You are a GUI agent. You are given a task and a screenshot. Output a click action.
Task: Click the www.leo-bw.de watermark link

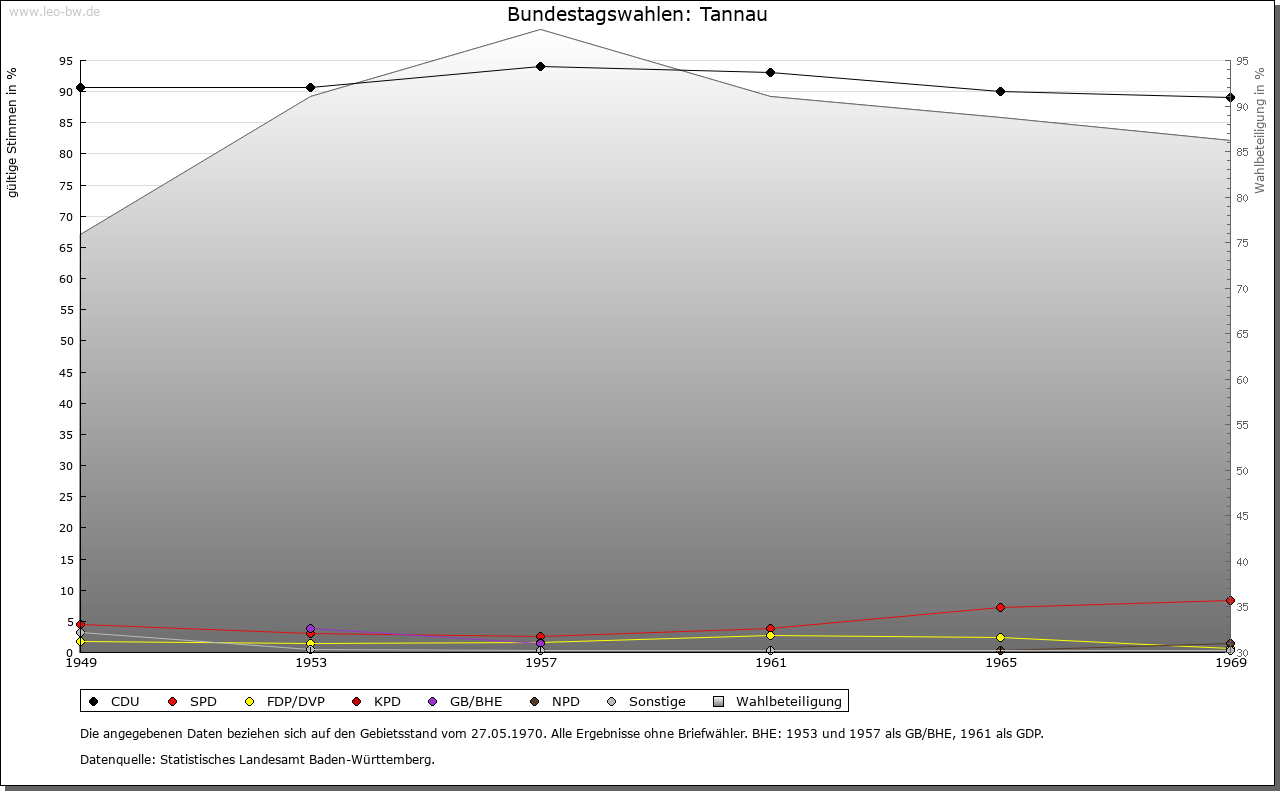pyautogui.click(x=54, y=12)
